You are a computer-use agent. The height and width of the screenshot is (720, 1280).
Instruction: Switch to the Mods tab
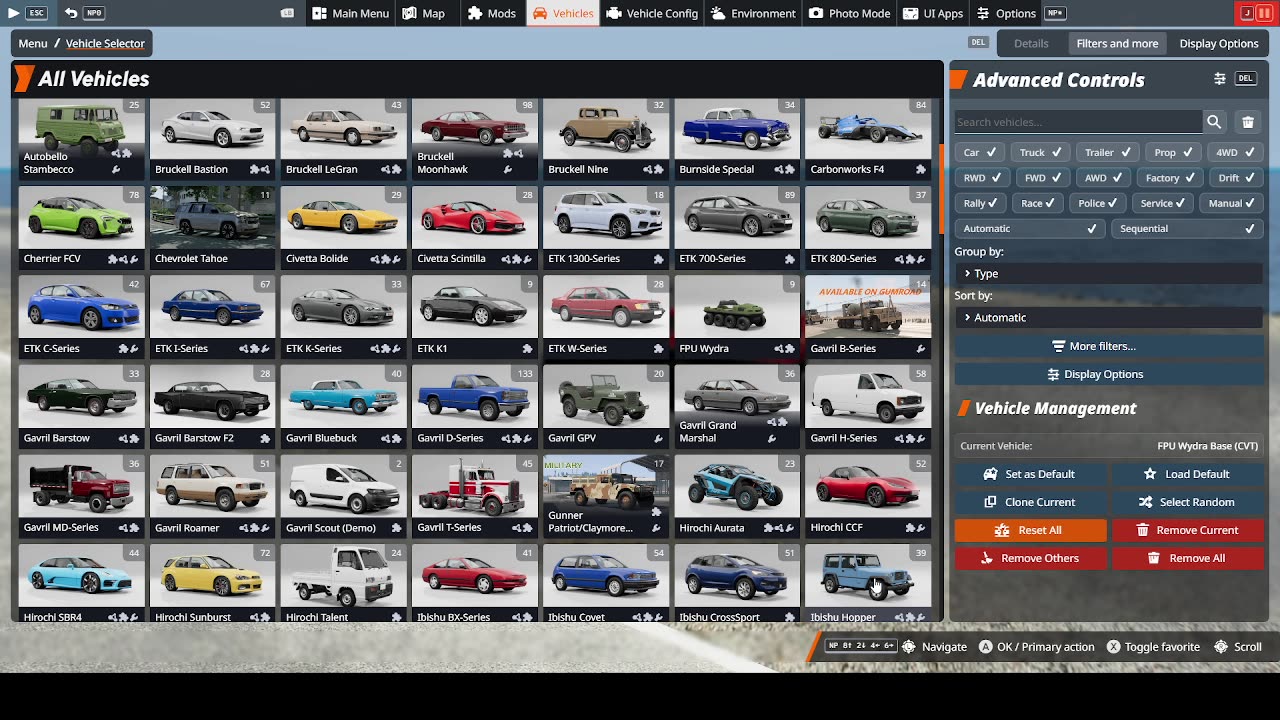click(x=491, y=13)
